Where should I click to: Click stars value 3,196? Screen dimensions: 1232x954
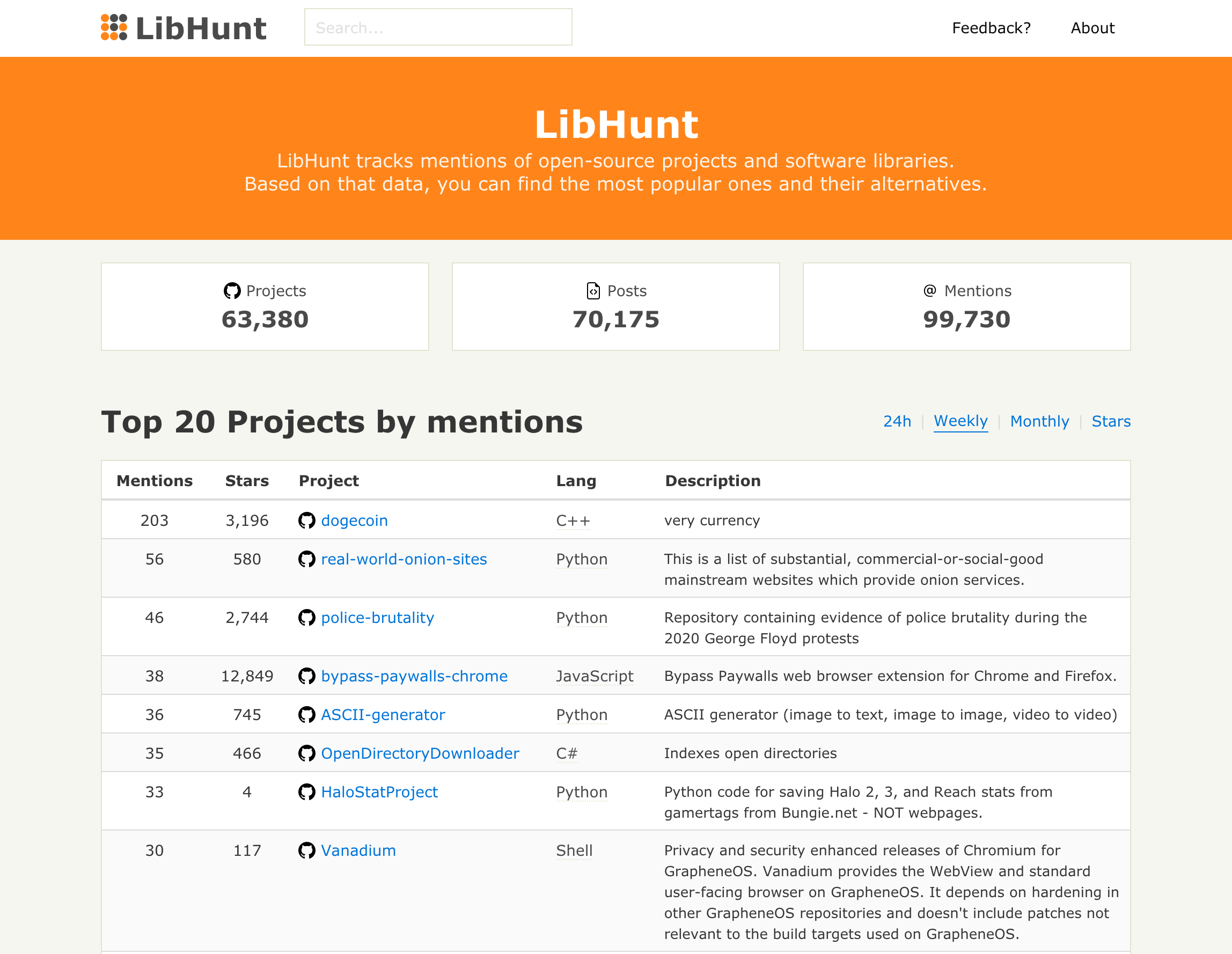point(247,520)
